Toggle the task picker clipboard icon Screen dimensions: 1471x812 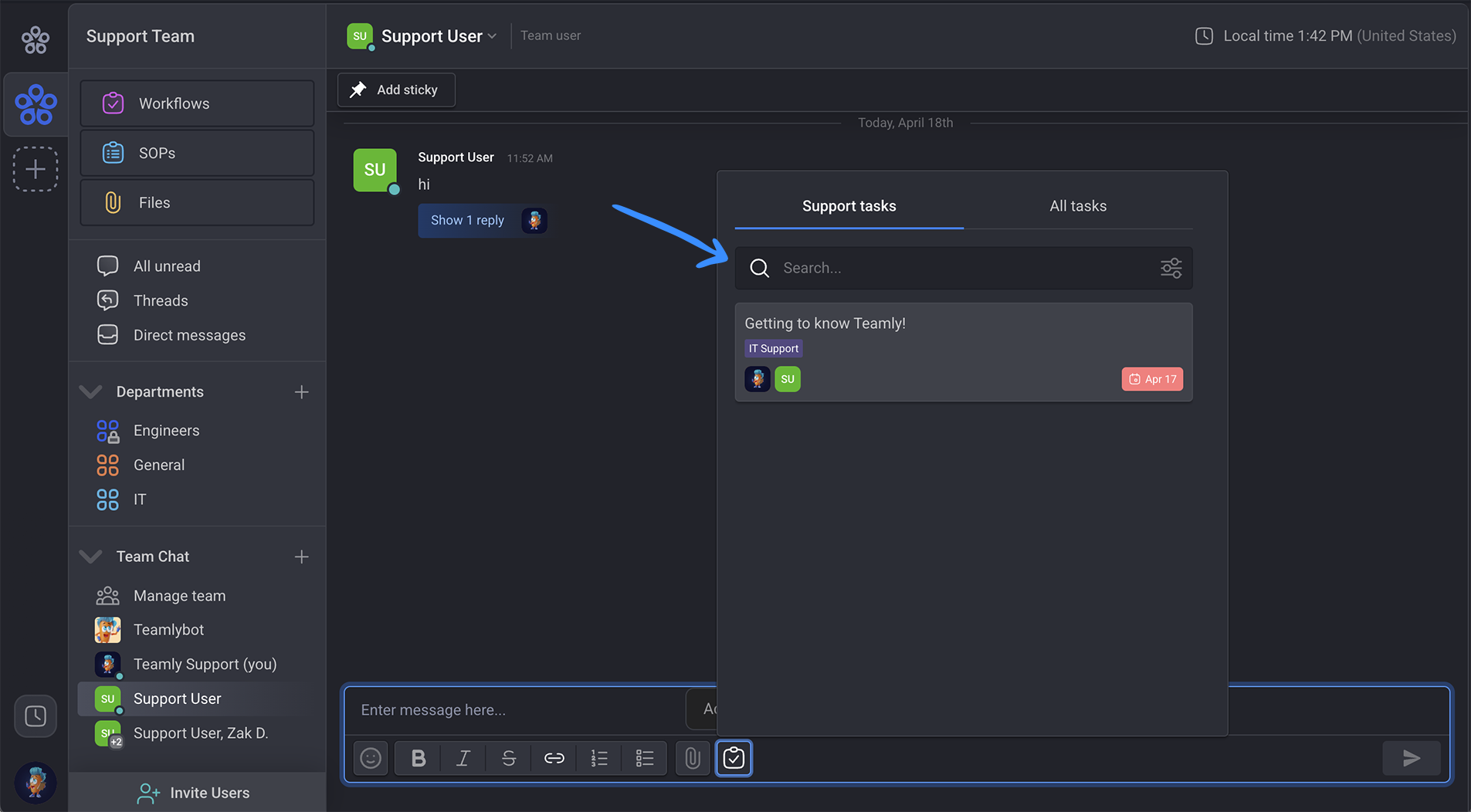point(734,759)
